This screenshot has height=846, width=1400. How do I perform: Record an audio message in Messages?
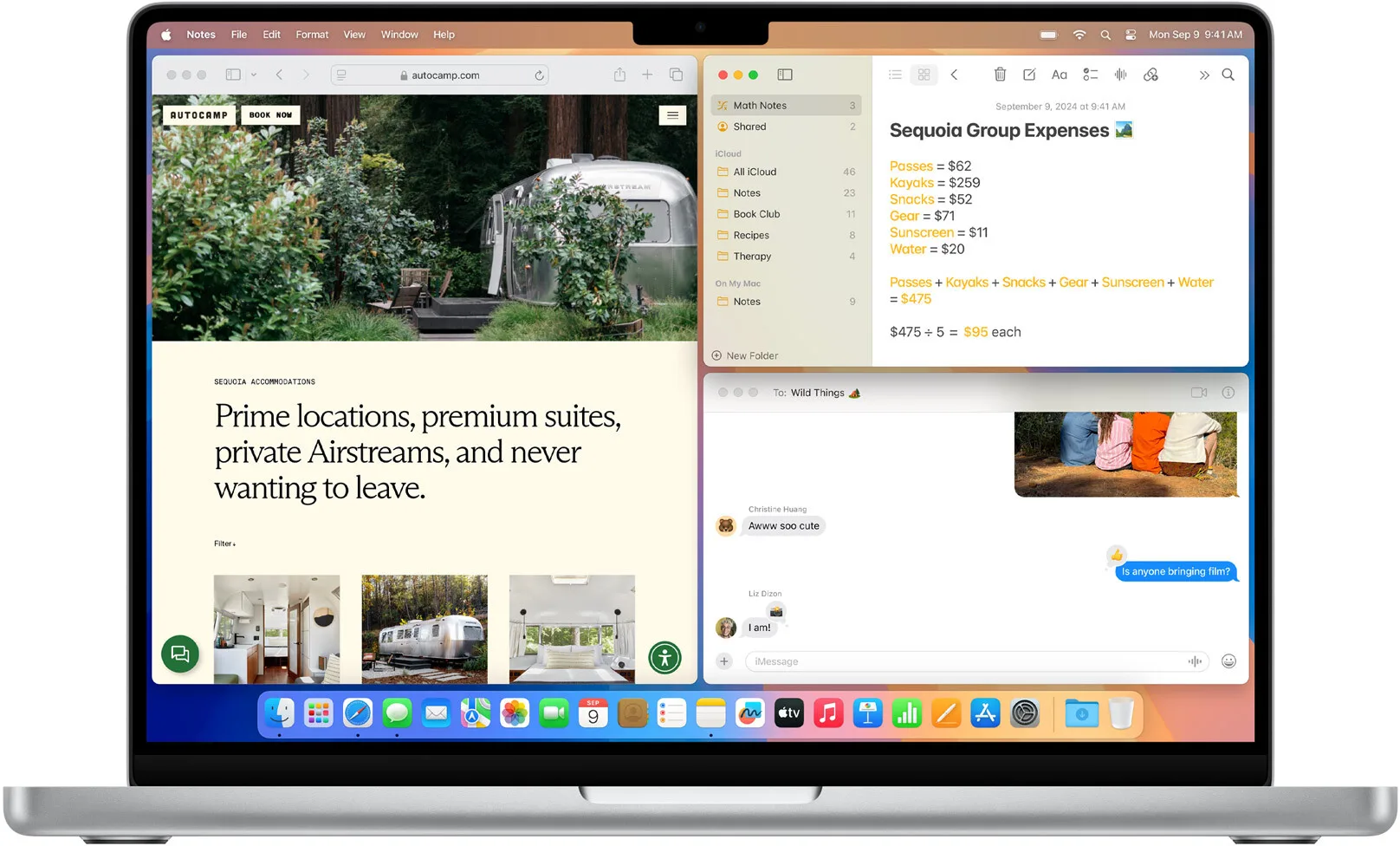(1195, 661)
